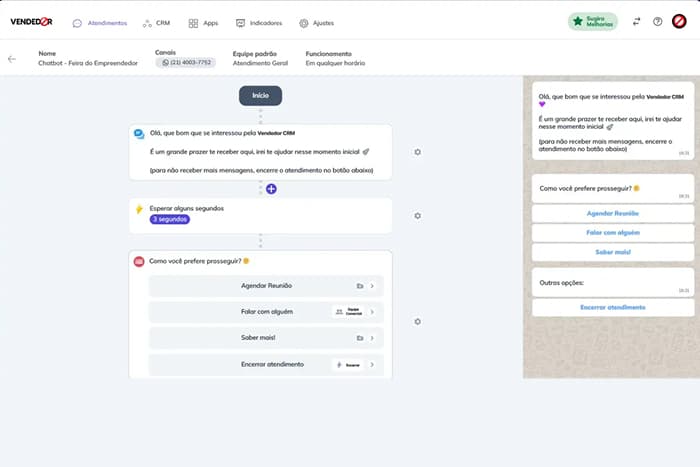This screenshot has height=467, width=700.
Task: Click Agendar Reunião in the preview panel
Action: [x=613, y=213]
